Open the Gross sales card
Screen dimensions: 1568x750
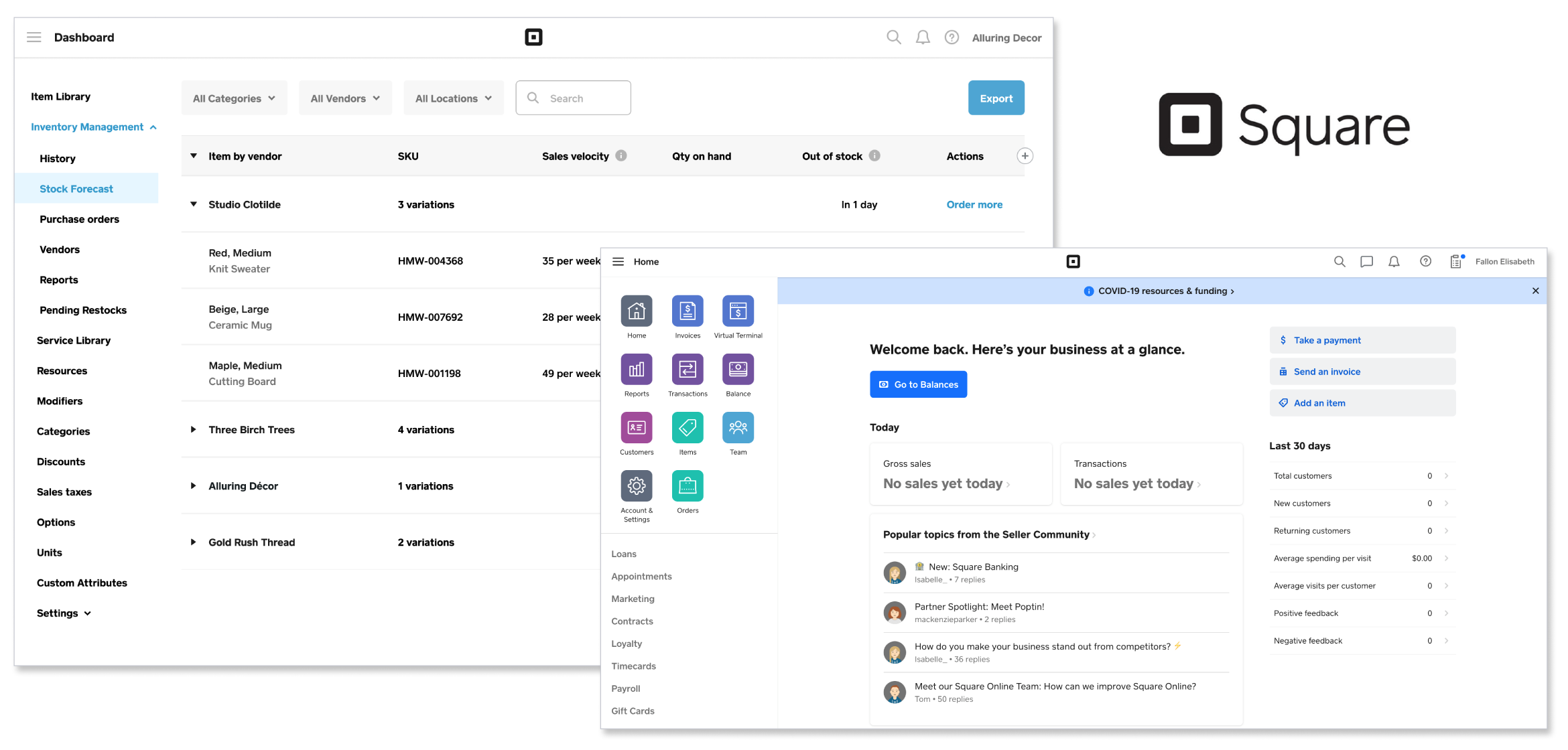click(960, 474)
